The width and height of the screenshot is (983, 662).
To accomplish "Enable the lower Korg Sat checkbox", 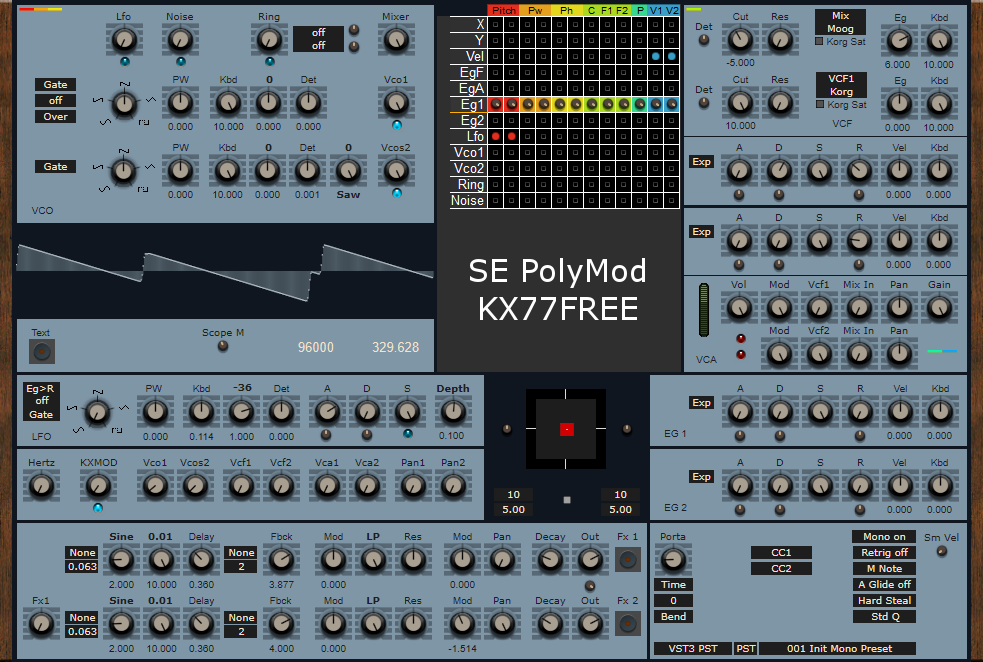I will [819, 104].
